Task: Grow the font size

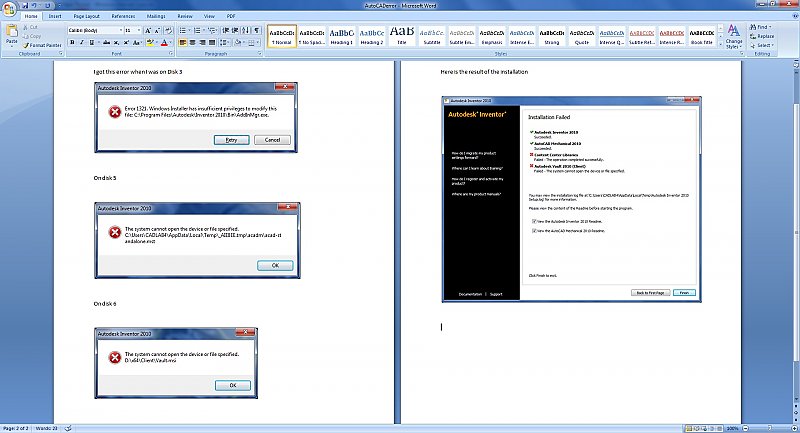Action: 147,31
